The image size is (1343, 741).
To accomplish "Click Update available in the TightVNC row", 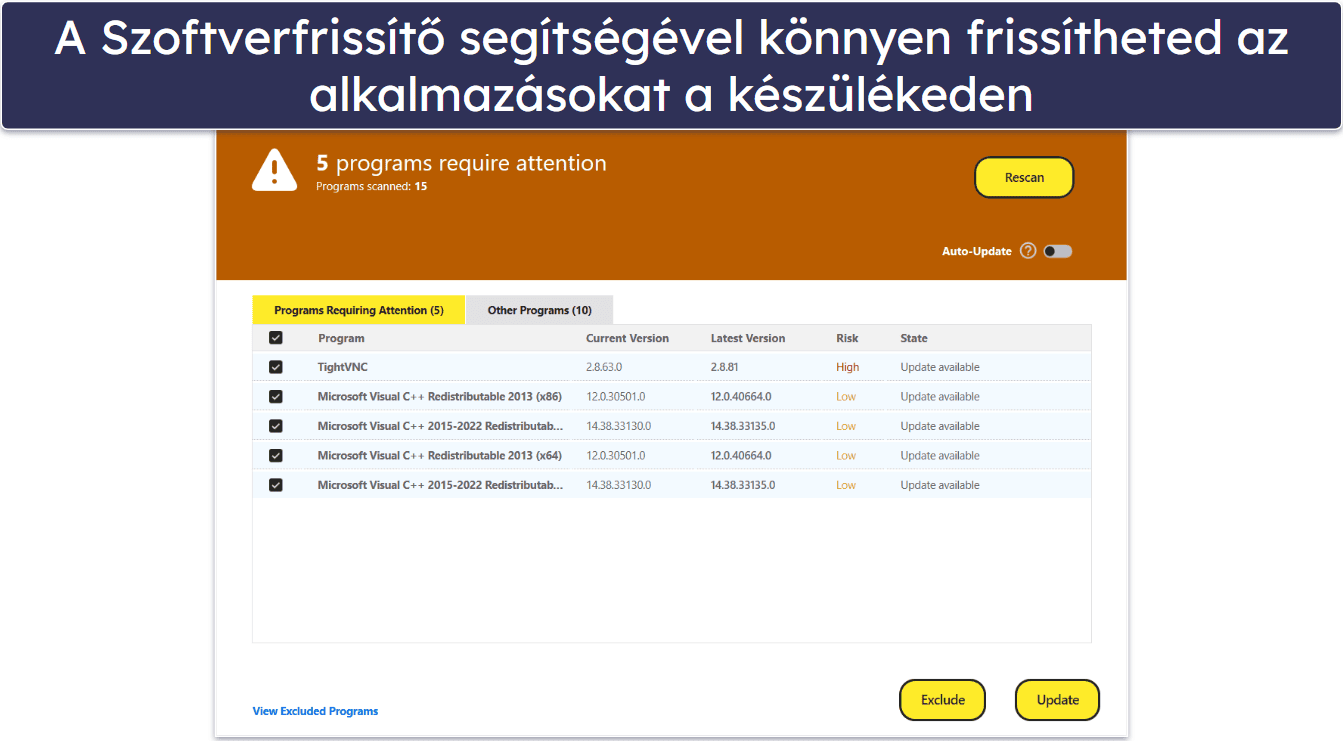I will click(x=940, y=367).
